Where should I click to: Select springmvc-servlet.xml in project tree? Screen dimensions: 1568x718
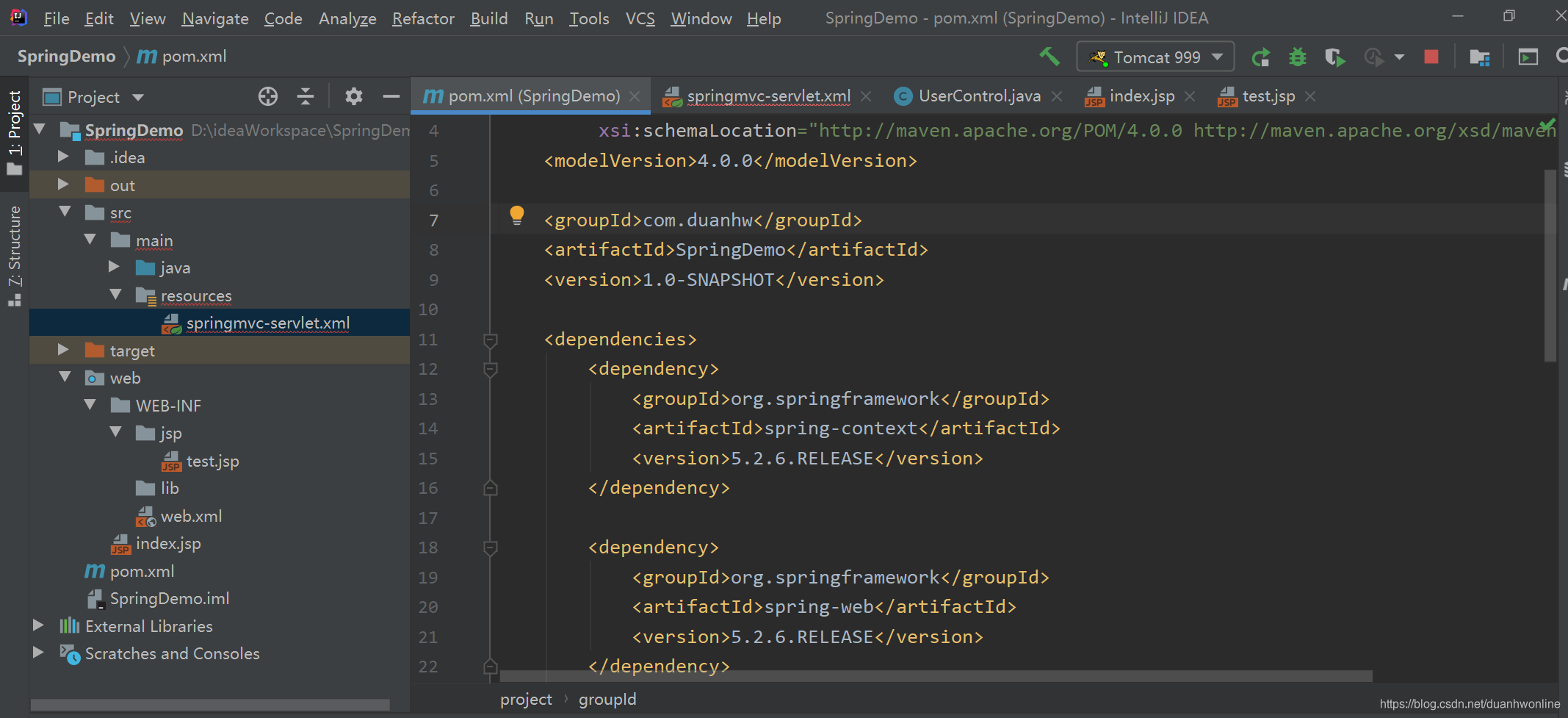pos(220,323)
